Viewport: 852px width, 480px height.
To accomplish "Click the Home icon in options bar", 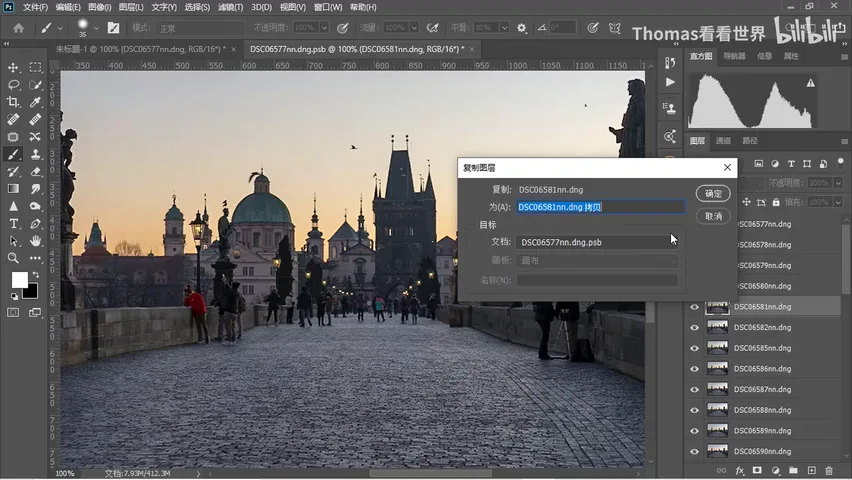I will point(18,28).
